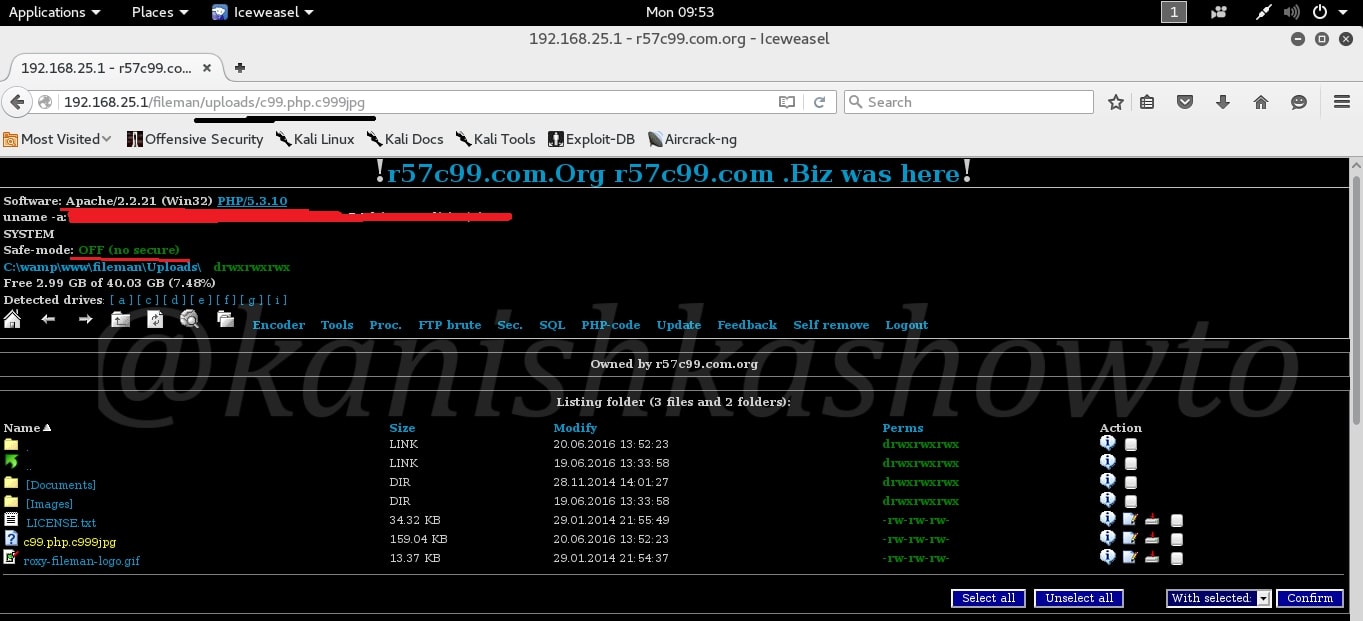Image resolution: width=1363 pixels, height=621 pixels.
Task: Click the Pocket save icon
Action: [x=1185, y=102]
